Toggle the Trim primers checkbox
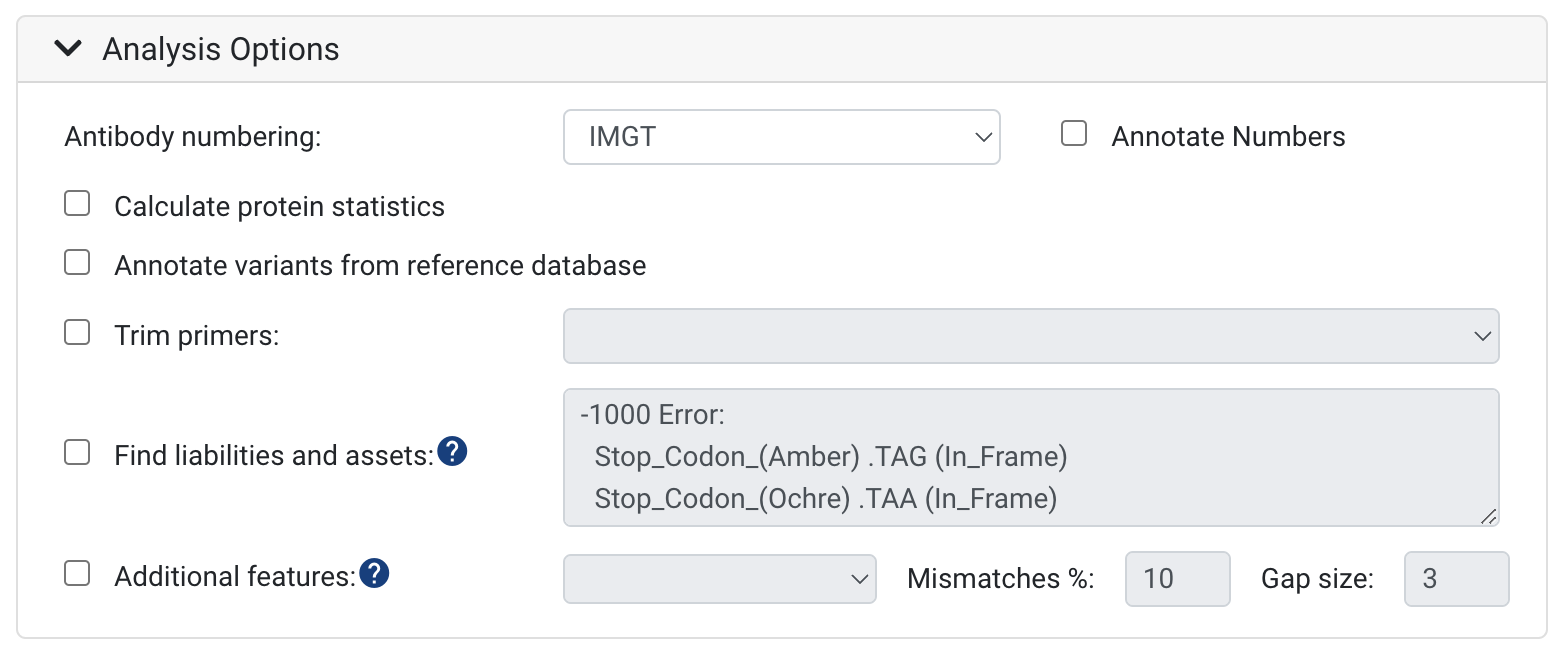The height and width of the screenshot is (654, 1564). pos(77,332)
